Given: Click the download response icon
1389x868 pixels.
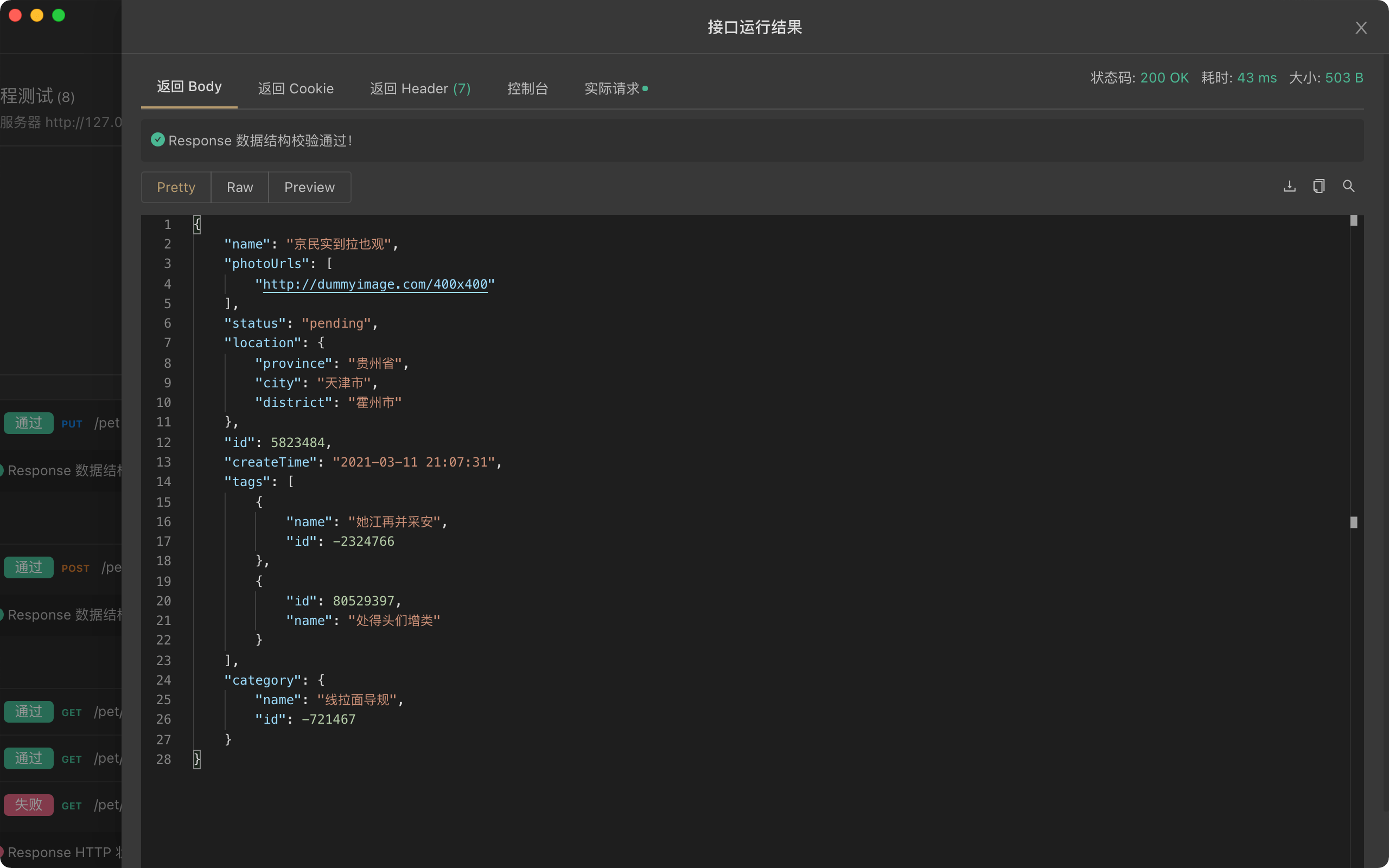Looking at the screenshot, I should [1289, 187].
